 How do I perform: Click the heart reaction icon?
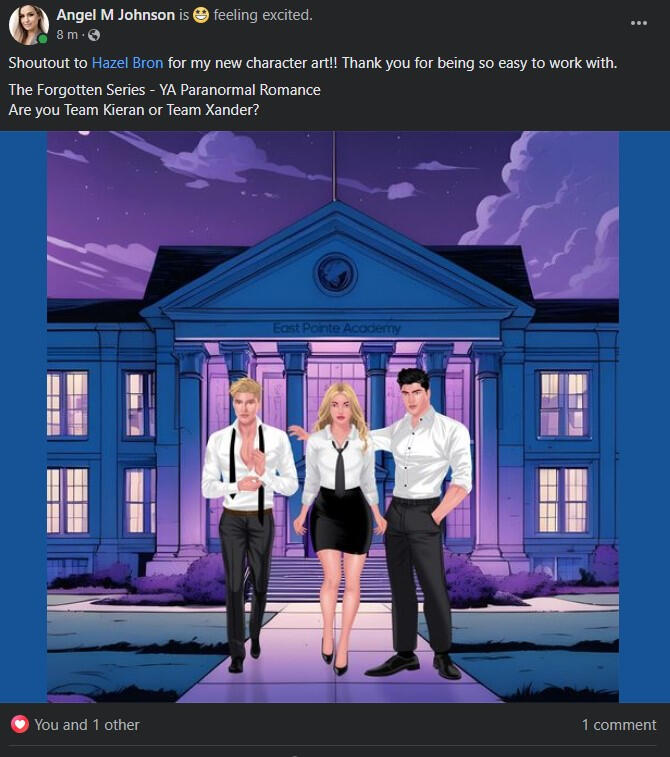pyautogui.click(x=20, y=724)
